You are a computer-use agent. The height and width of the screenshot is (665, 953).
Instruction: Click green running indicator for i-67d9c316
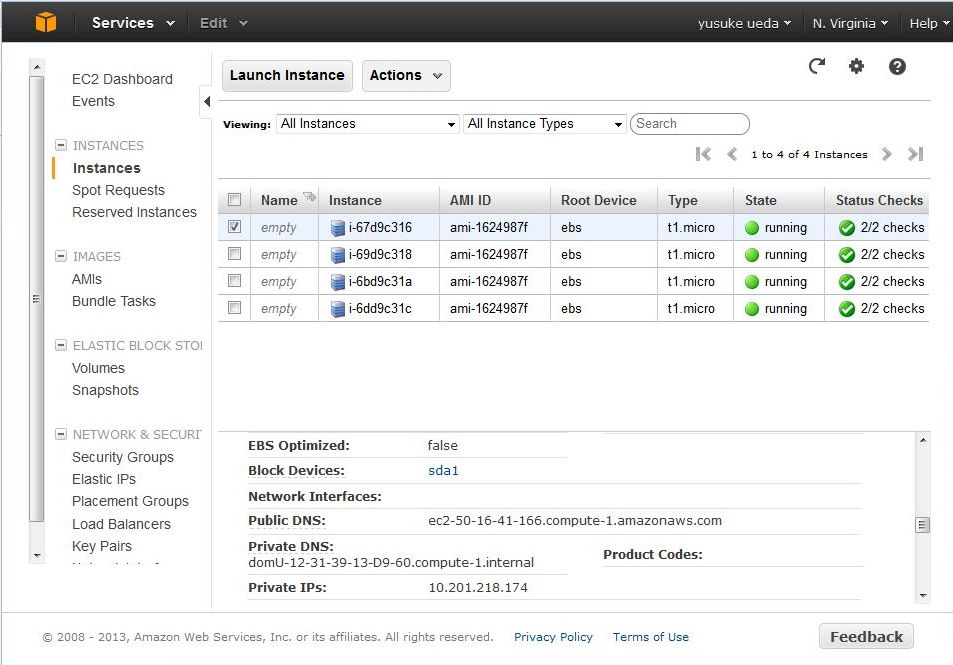[752, 228]
